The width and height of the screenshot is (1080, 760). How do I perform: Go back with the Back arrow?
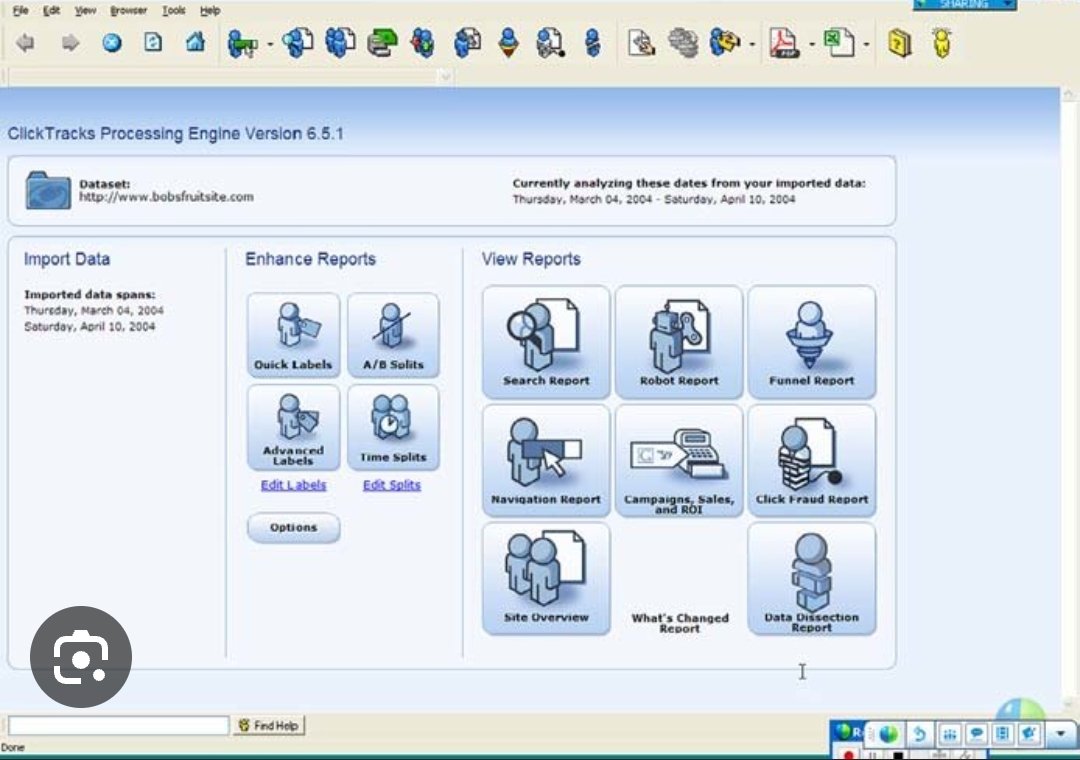click(x=25, y=43)
